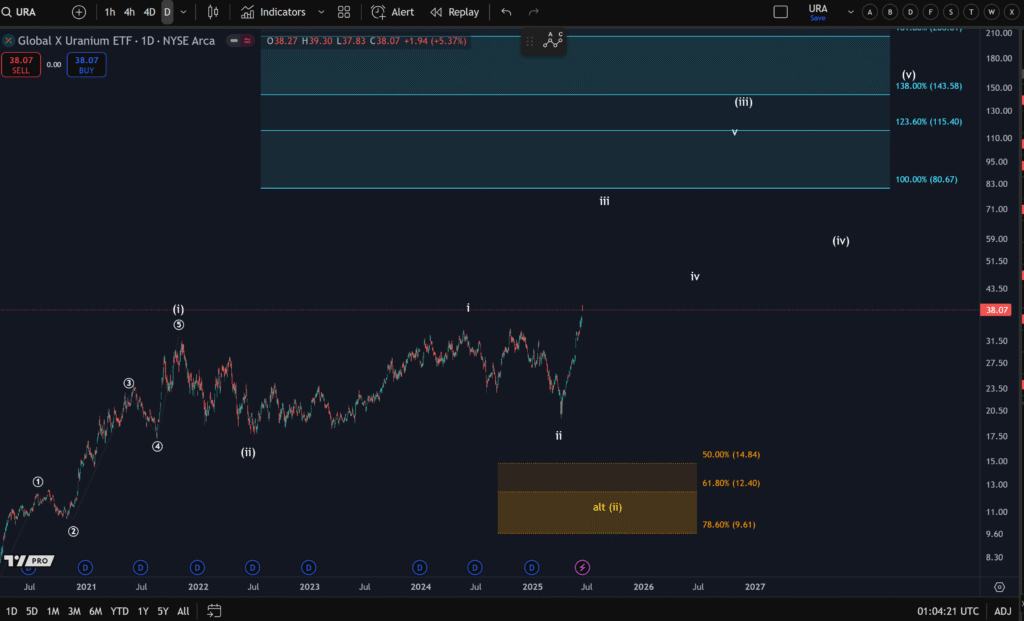Image resolution: width=1024 pixels, height=621 pixels.
Task: Switch to the 4h timeframe
Action: tap(129, 12)
